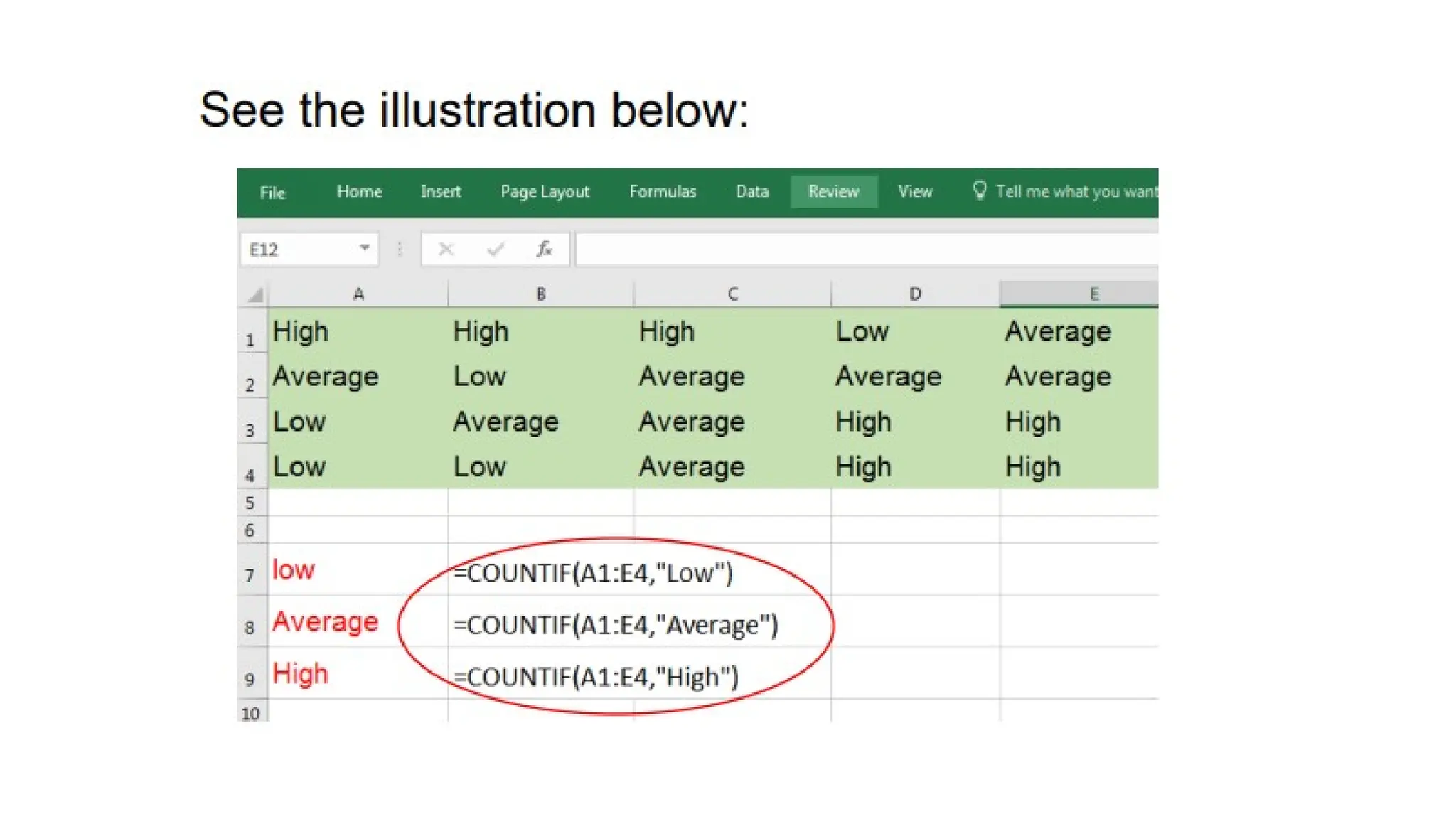Click the Tell me lightbulb icon

coord(979,191)
